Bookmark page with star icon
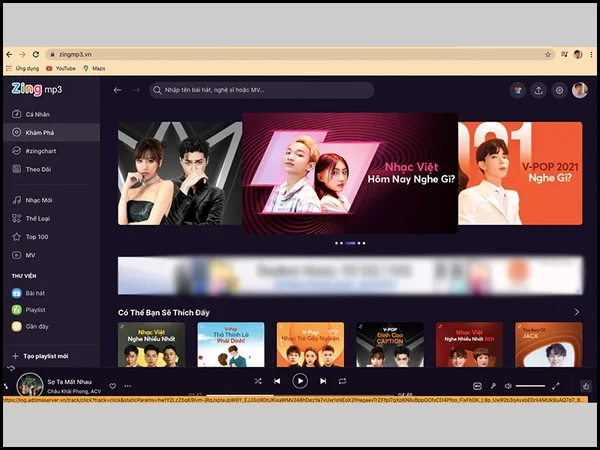This screenshot has width=600, height=450. 548,54
